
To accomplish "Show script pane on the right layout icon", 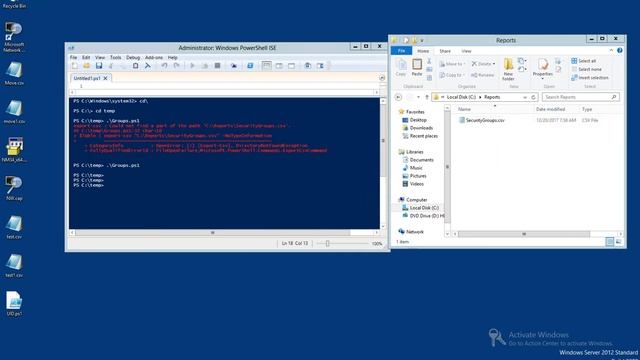I will tap(279, 66).
